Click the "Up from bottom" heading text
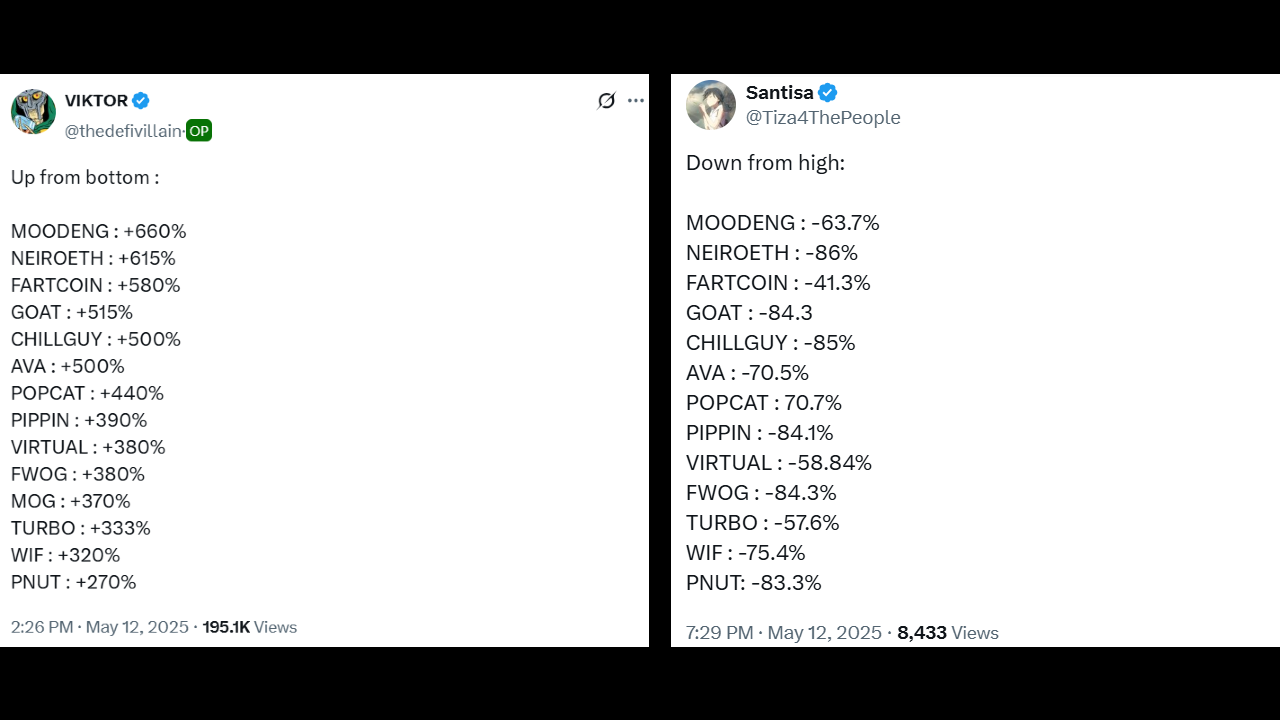Screen dimensions: 1280x720 pyautogui.click(x=85, y=177)
